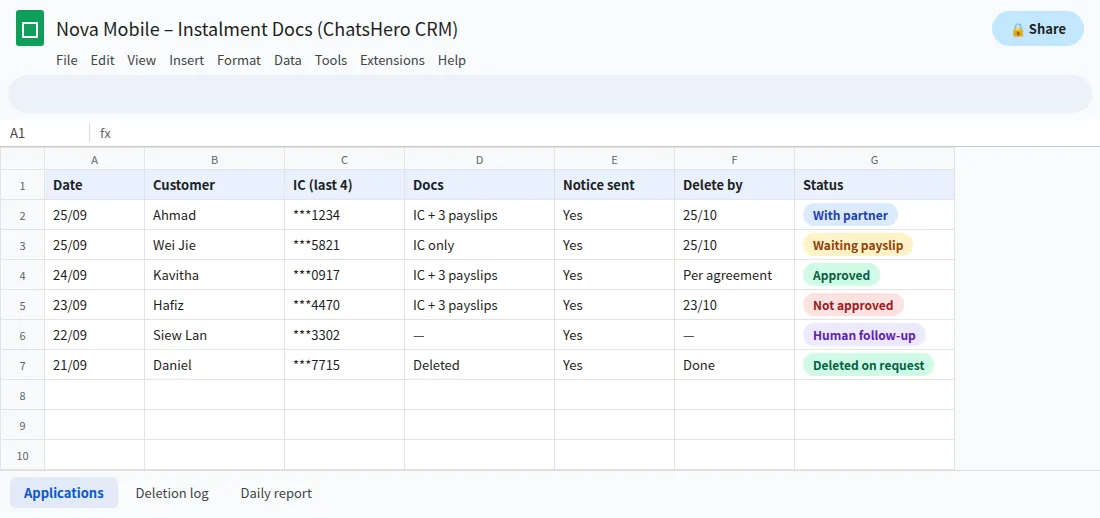Open the View menu

[142, 60]
